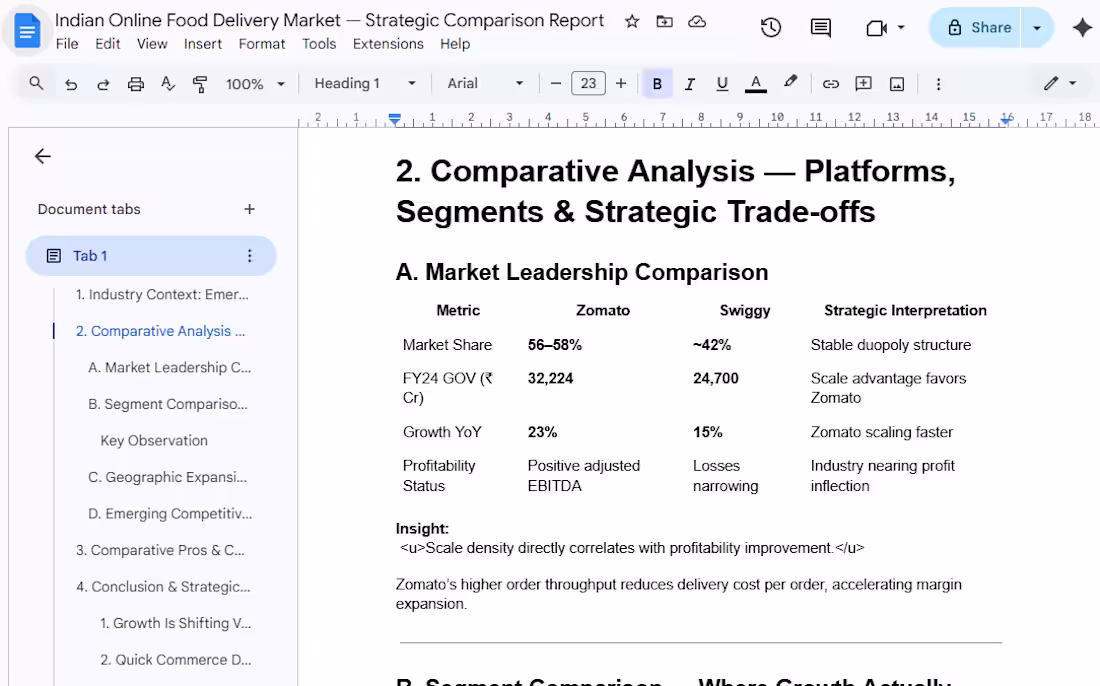Open the Edit menu

(x=107, y=43)
